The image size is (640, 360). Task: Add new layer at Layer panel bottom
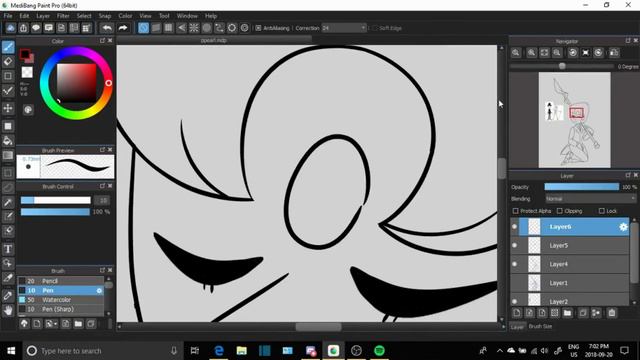click(517, 313)
